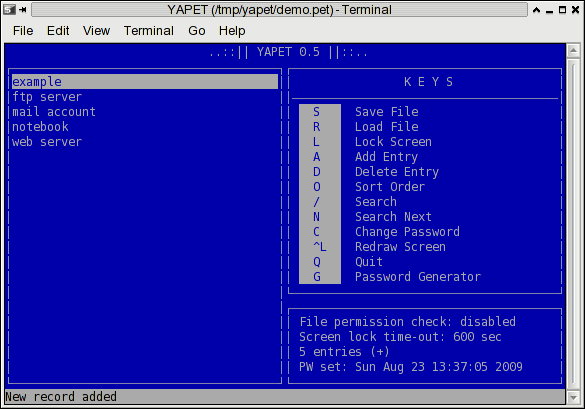
Task: Click the 'K E Y S' panel heading
Action: pyautogui.click(x=428, y=82)
